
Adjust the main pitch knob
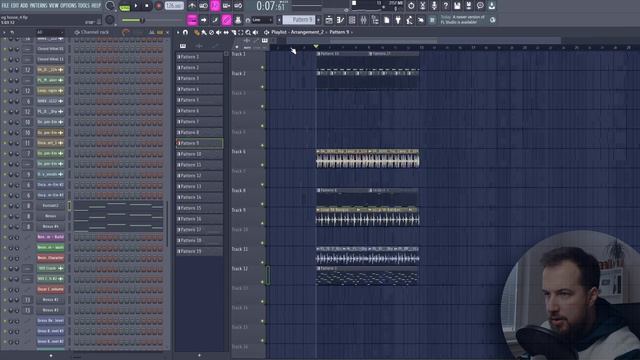pyautogui.click(x=110, y=20)
